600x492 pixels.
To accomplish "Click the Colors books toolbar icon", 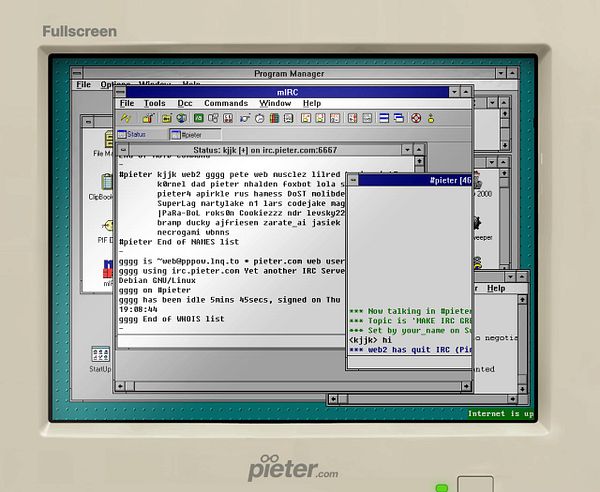I will click(x=274, y=118).
